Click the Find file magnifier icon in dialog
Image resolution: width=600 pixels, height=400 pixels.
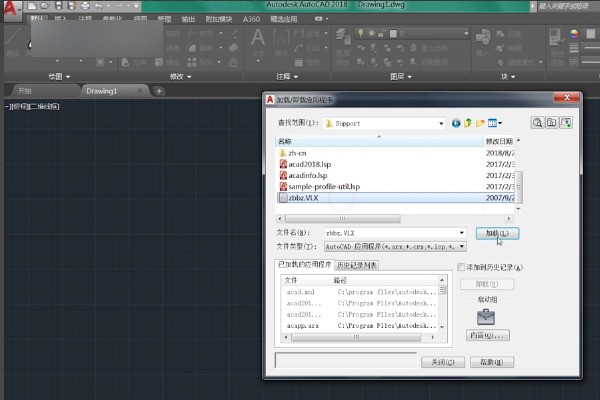click(537, 122)
